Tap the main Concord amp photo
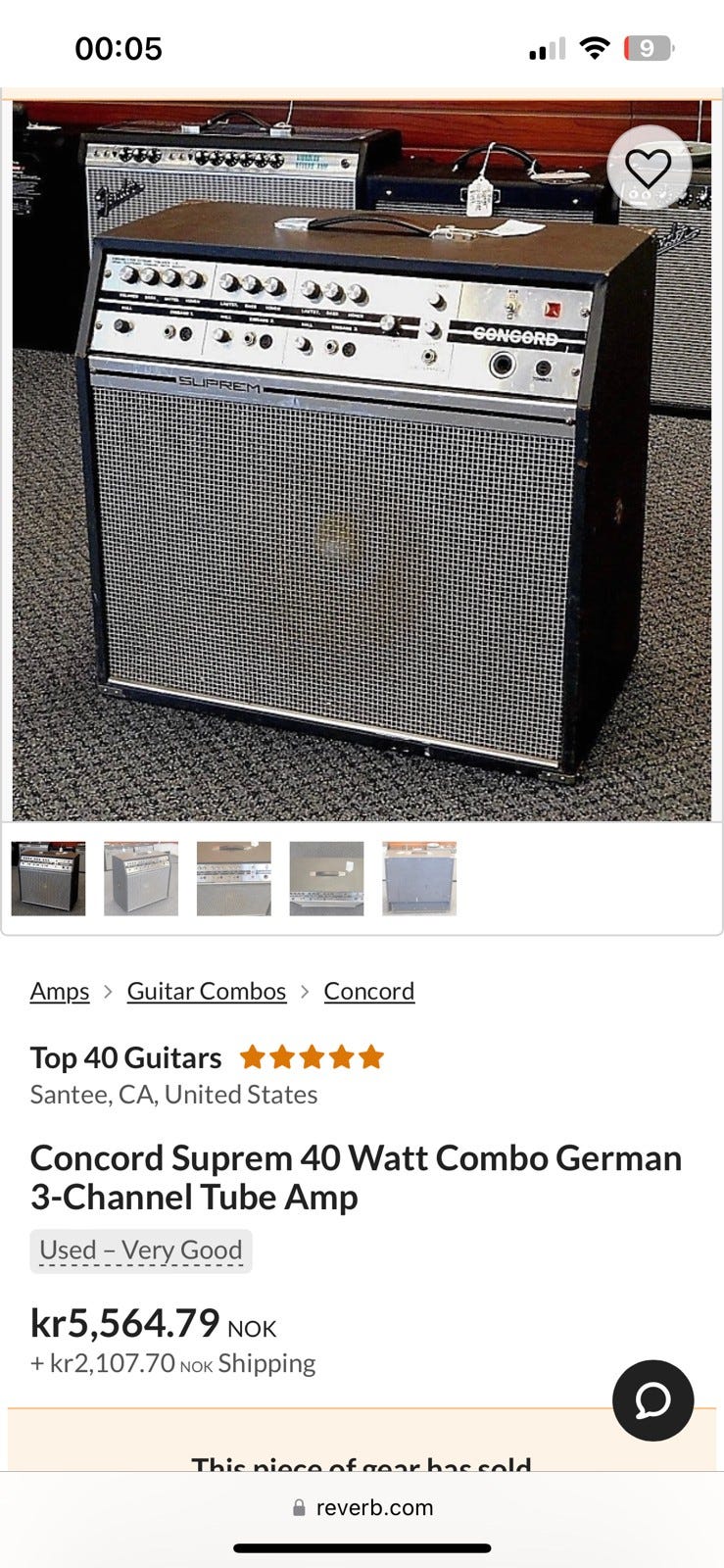 point(362,460)
